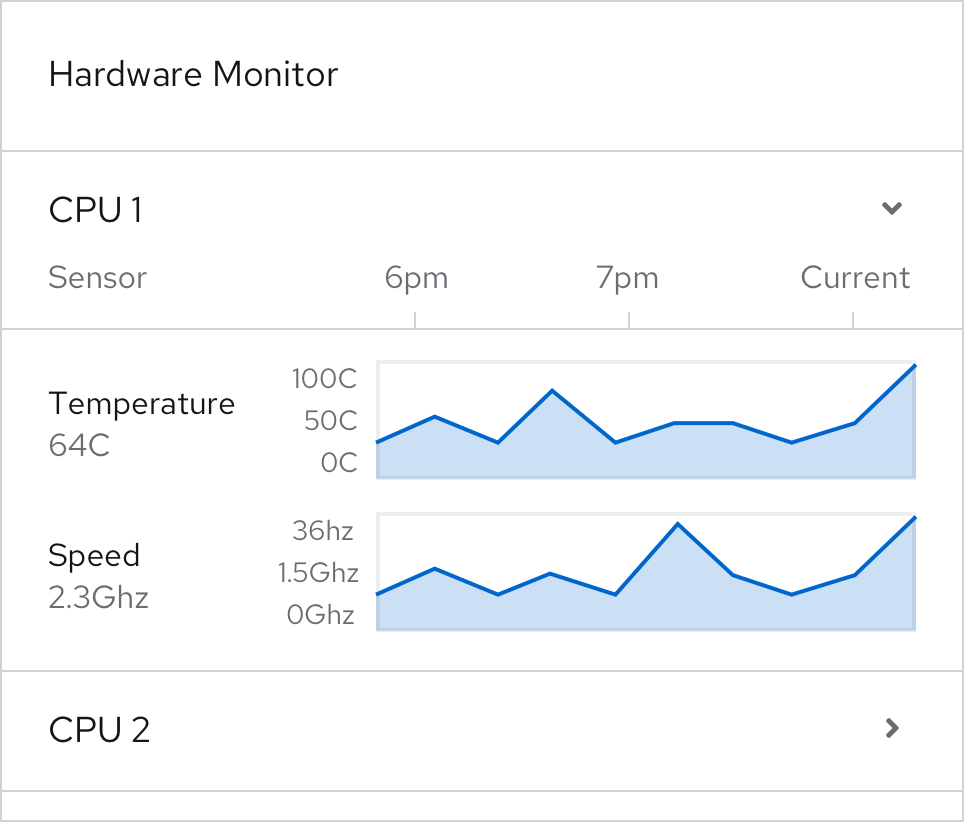
Task: Select the Temperature sensor row
Action: [142, 403]
